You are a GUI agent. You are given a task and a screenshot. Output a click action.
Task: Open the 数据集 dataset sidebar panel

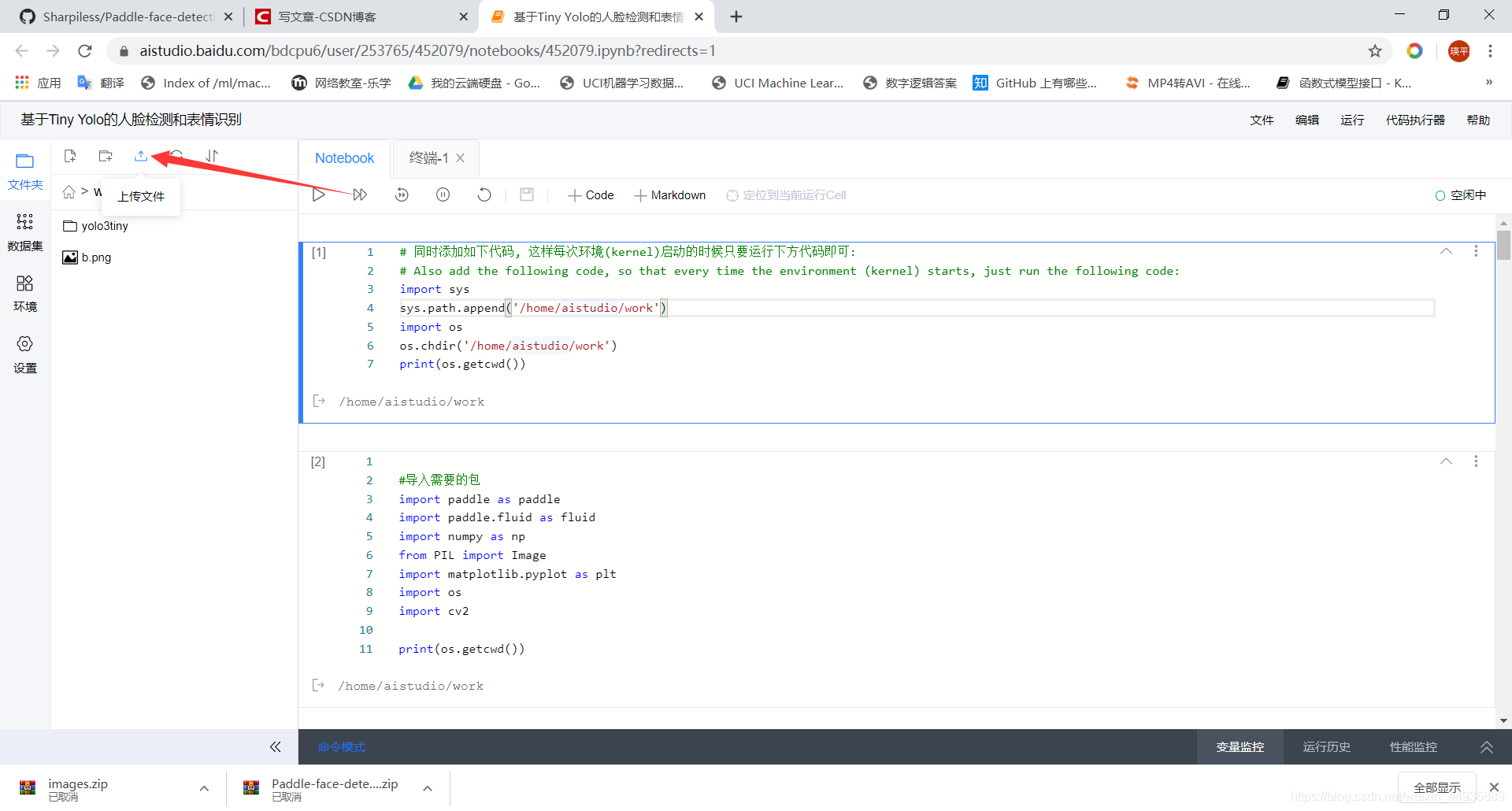25,232
